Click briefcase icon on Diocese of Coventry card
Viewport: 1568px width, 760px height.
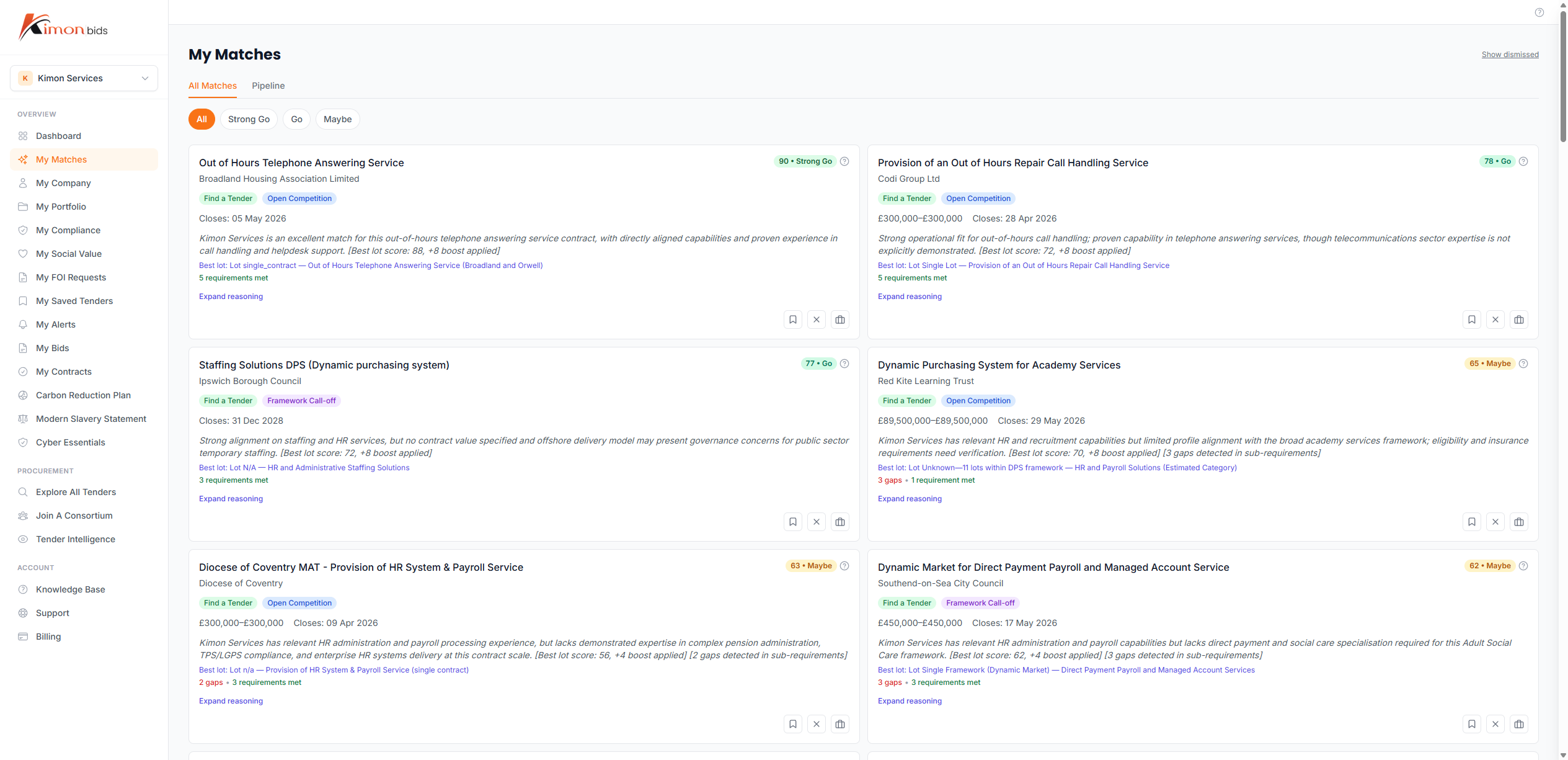(x=840, y=724)
